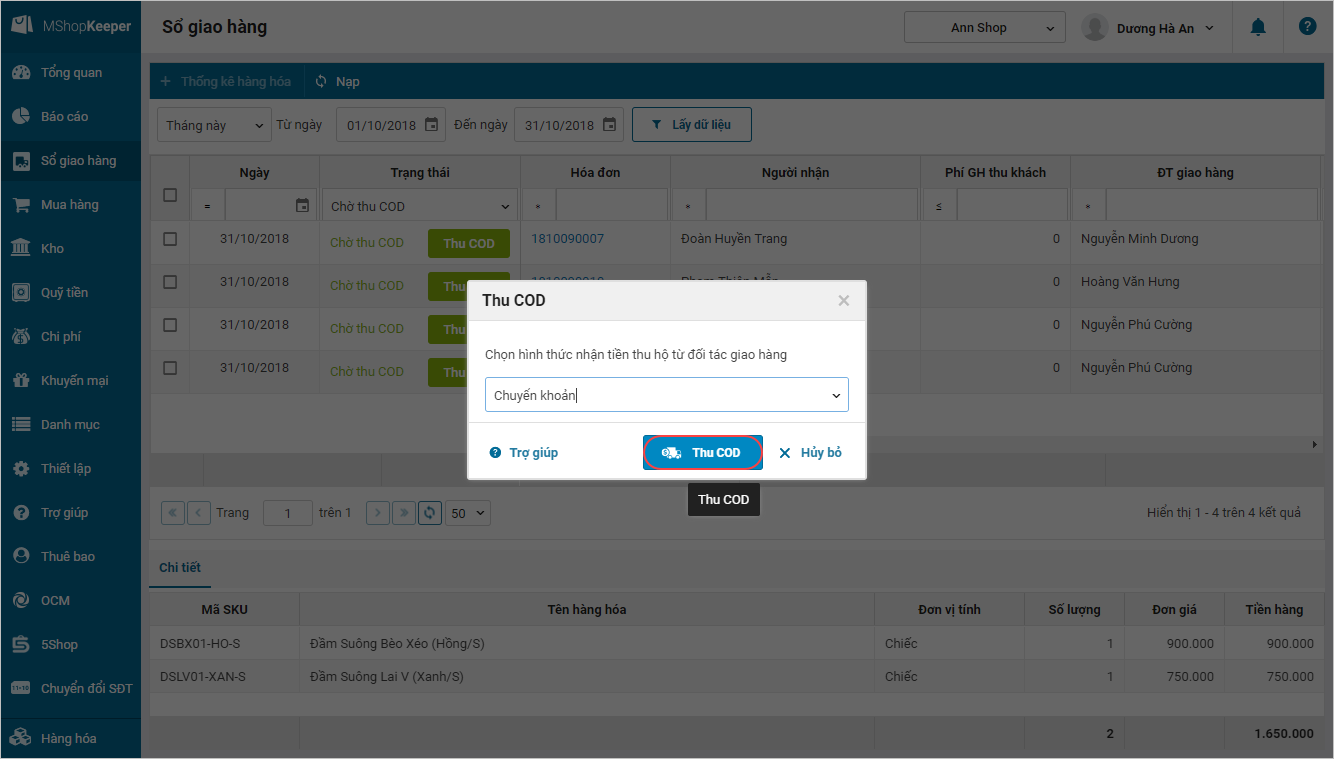Open Báo cáo pie chart icon
This screenshot has width=1334, height=759.
[20, 117]
